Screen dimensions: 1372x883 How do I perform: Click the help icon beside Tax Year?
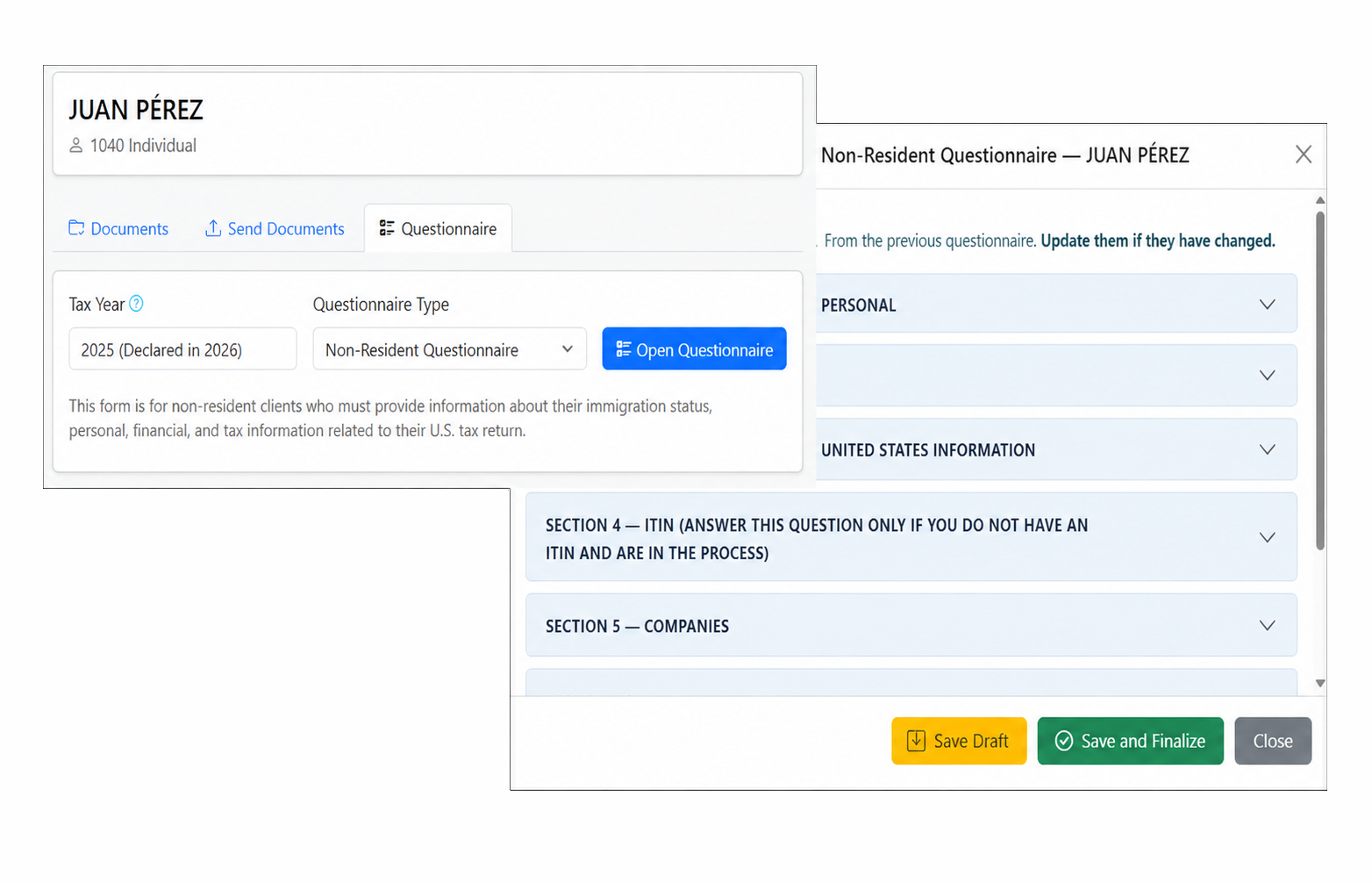click(136, 304)
